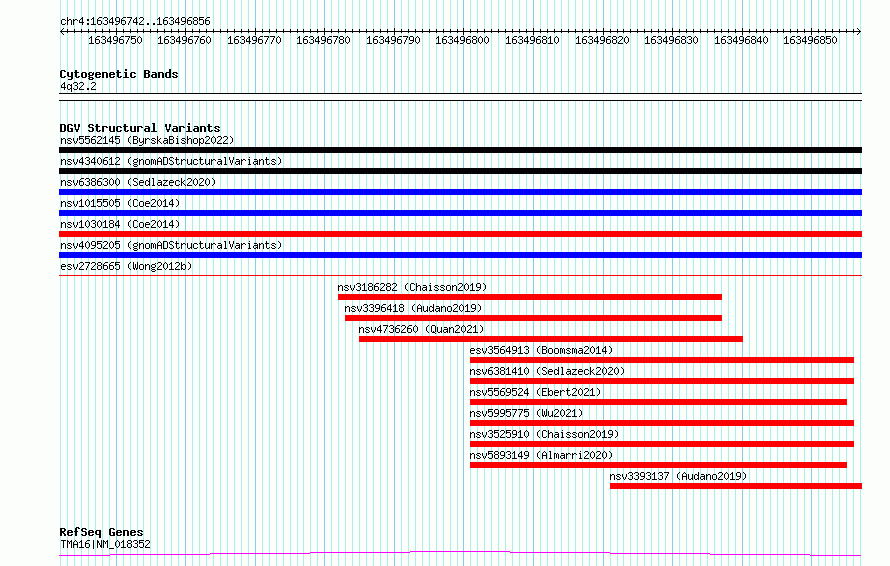The height and width of the screenshot is (566, 890).
Task: Click the red bar under esv3564913
Action: (662, 360)
